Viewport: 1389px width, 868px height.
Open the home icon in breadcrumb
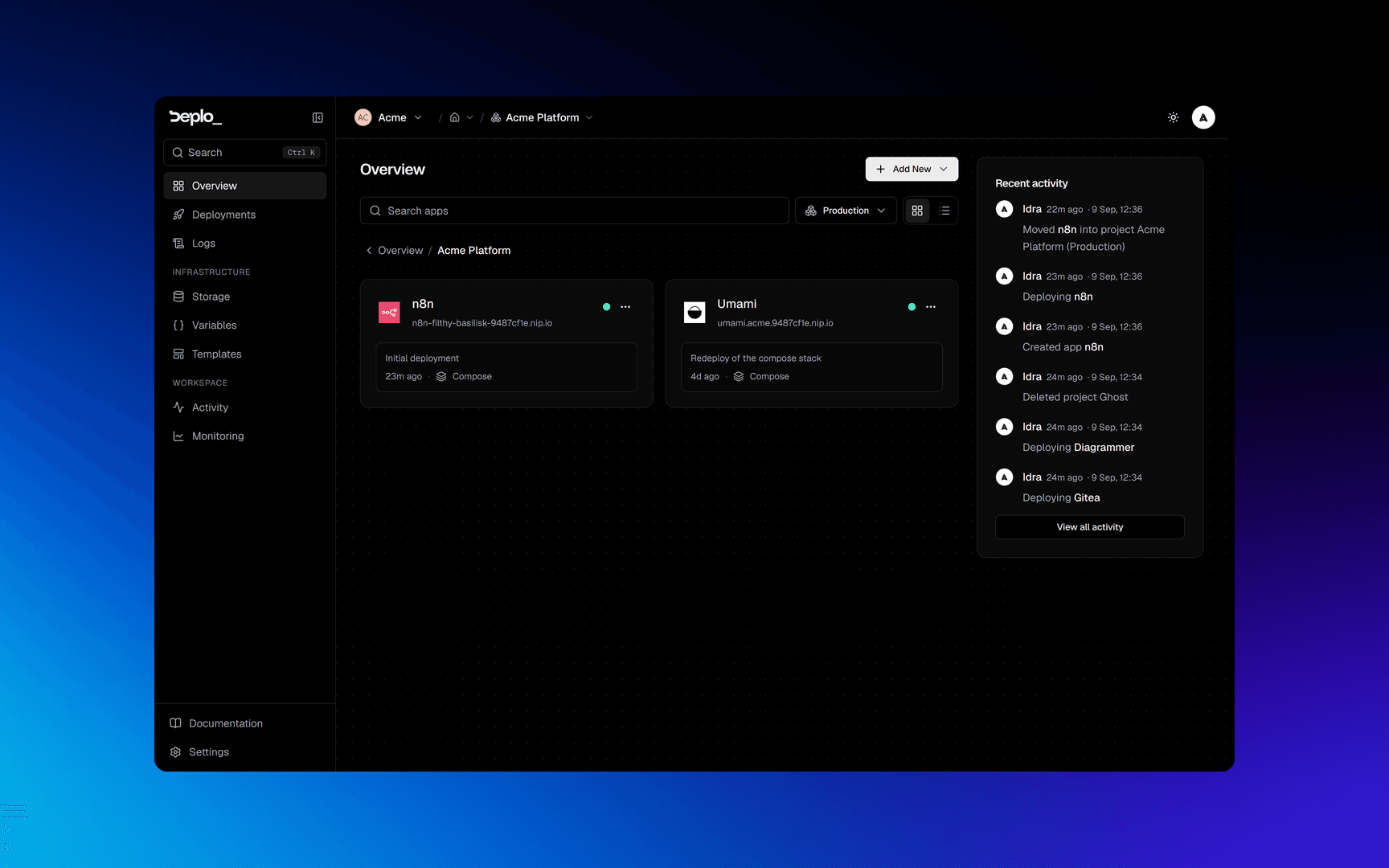[x=455, y=117]
